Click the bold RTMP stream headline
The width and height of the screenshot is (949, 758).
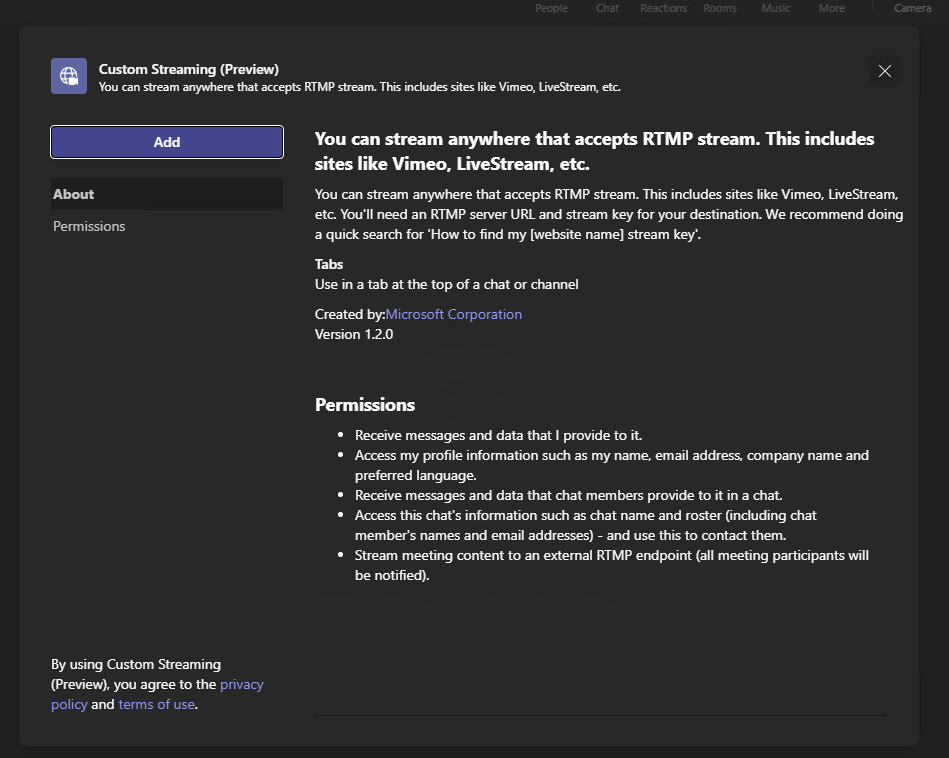[594, 151]
